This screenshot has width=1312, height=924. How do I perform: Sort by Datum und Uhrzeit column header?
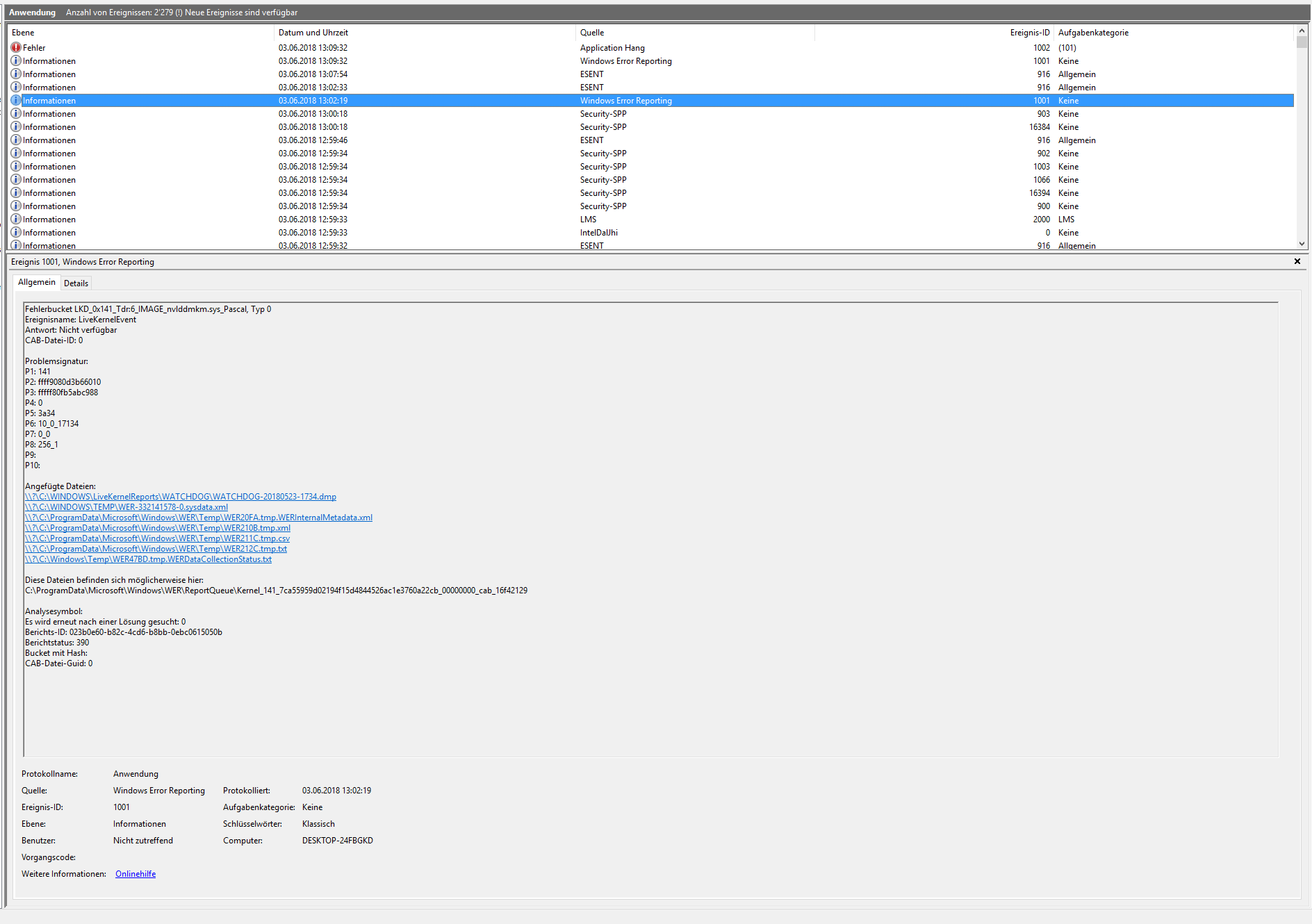[x=425, y=33]
